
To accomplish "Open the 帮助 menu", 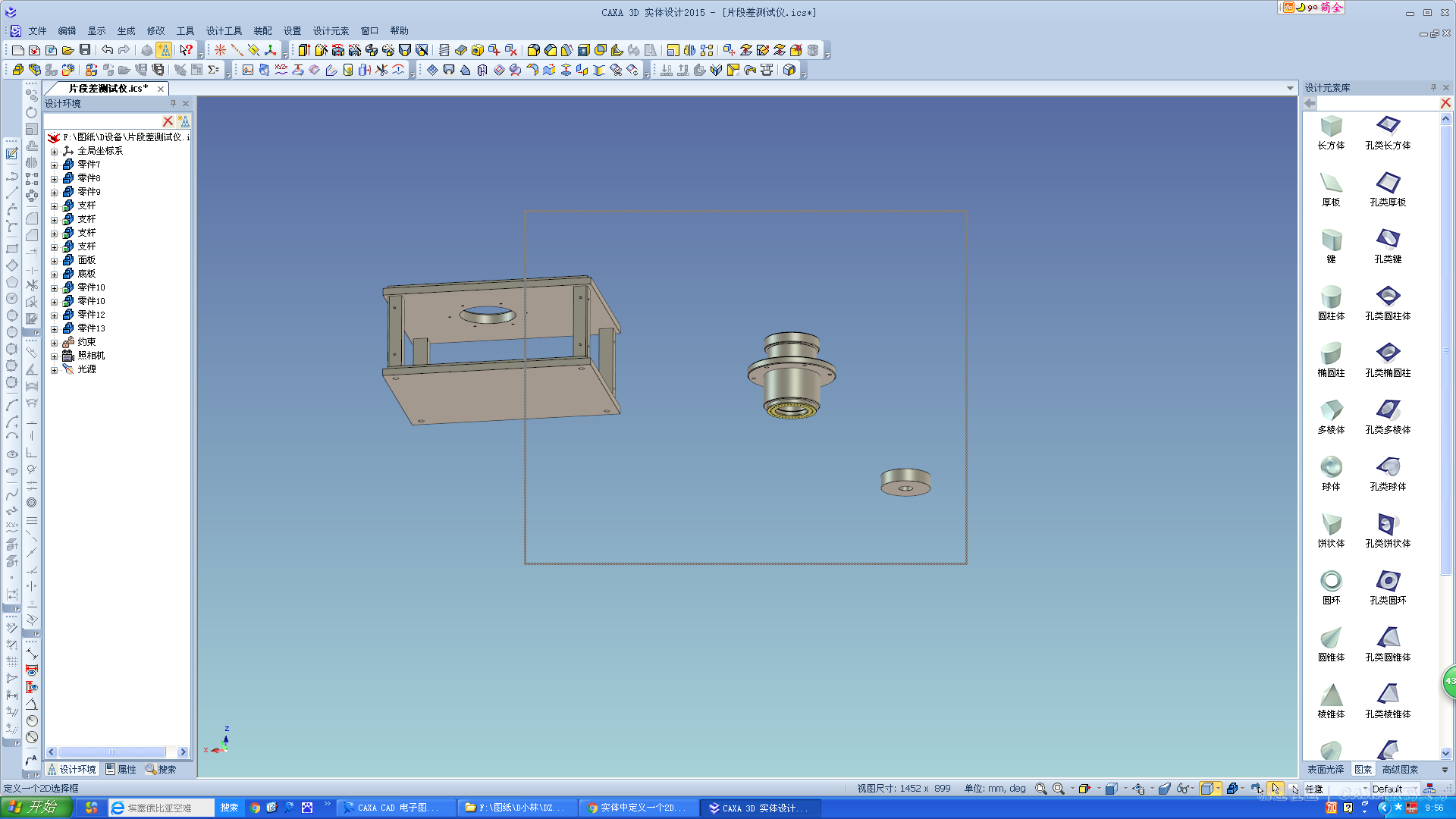I will click(x=399, y=31).
